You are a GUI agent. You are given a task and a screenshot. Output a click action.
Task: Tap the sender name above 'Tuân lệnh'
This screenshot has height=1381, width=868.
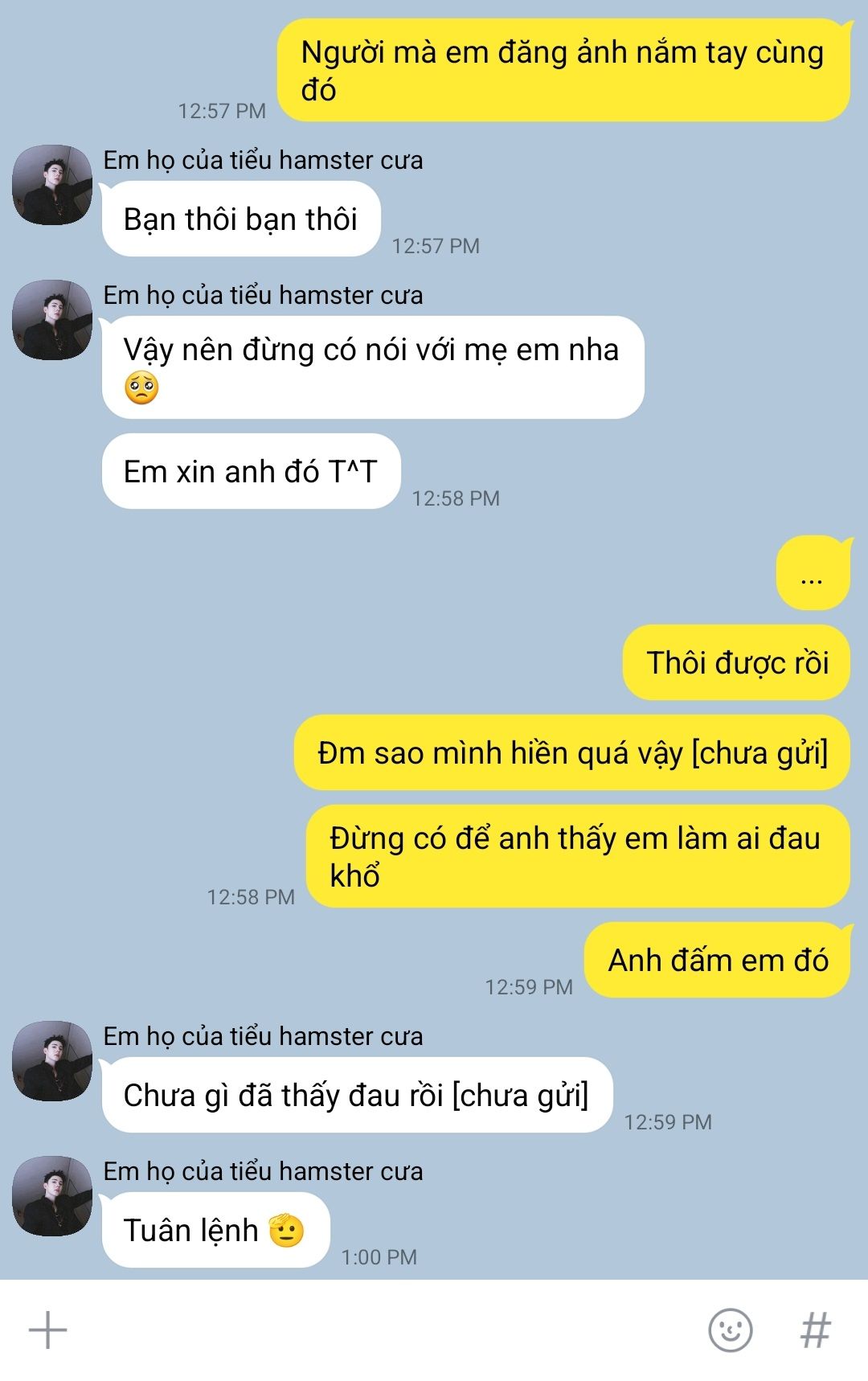click(x=263, y=1171)
